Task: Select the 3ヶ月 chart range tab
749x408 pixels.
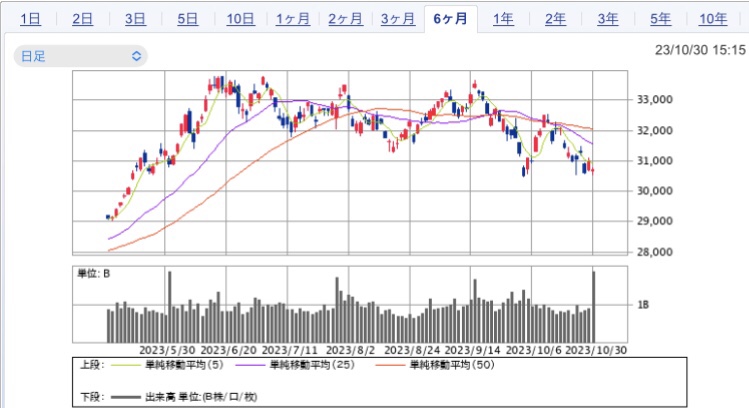Action: tap(398, 19)
